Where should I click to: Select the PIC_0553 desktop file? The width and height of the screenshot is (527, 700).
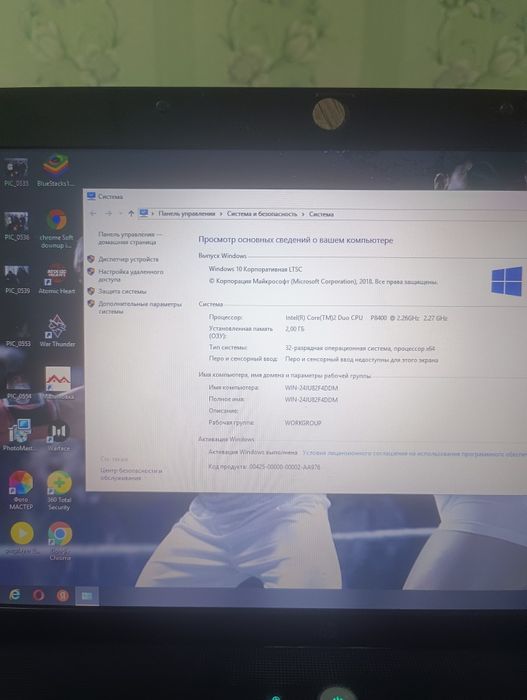18,333
